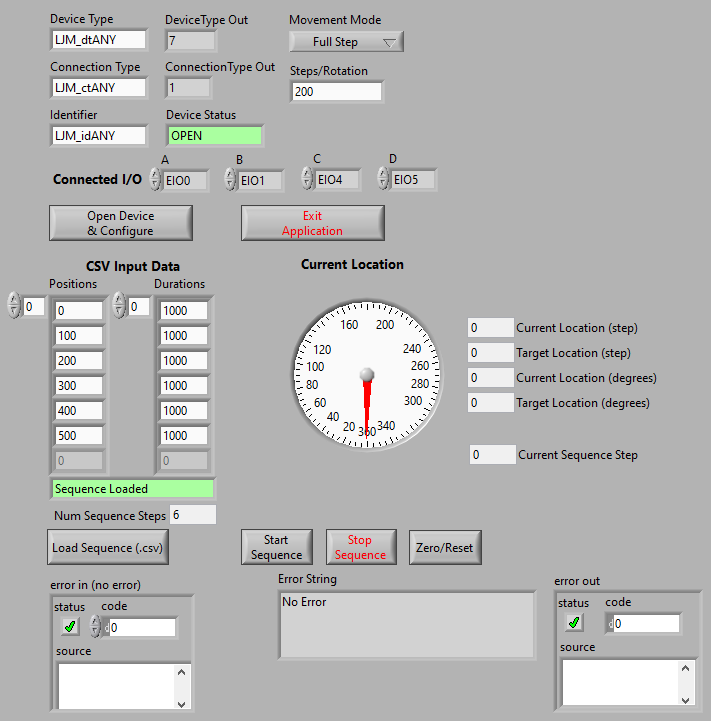Click the Load Sequence (.csv) button
The width and height of the screenshot is (711, 721).
(109, 548)
